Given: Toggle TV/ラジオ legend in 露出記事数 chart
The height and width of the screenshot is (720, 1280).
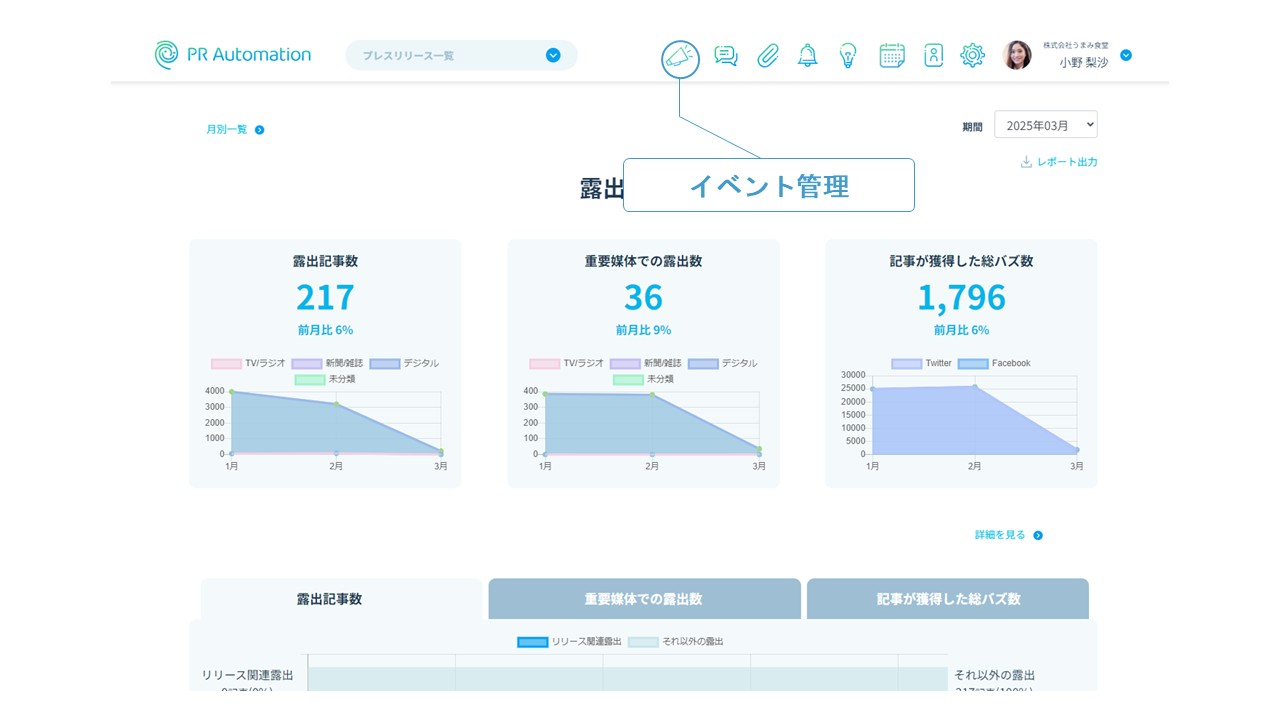Looking at the screenshot, I should coord(248,363).
